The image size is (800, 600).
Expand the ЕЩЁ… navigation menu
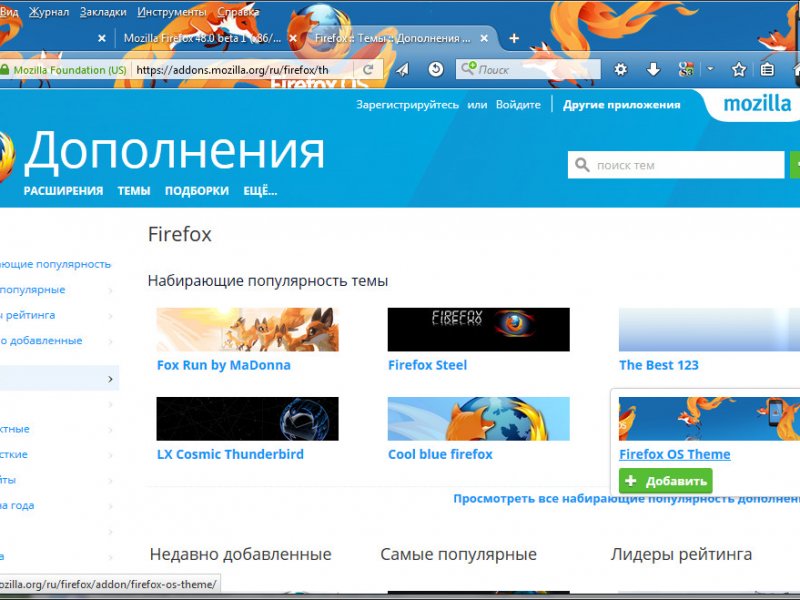[260, 191]
